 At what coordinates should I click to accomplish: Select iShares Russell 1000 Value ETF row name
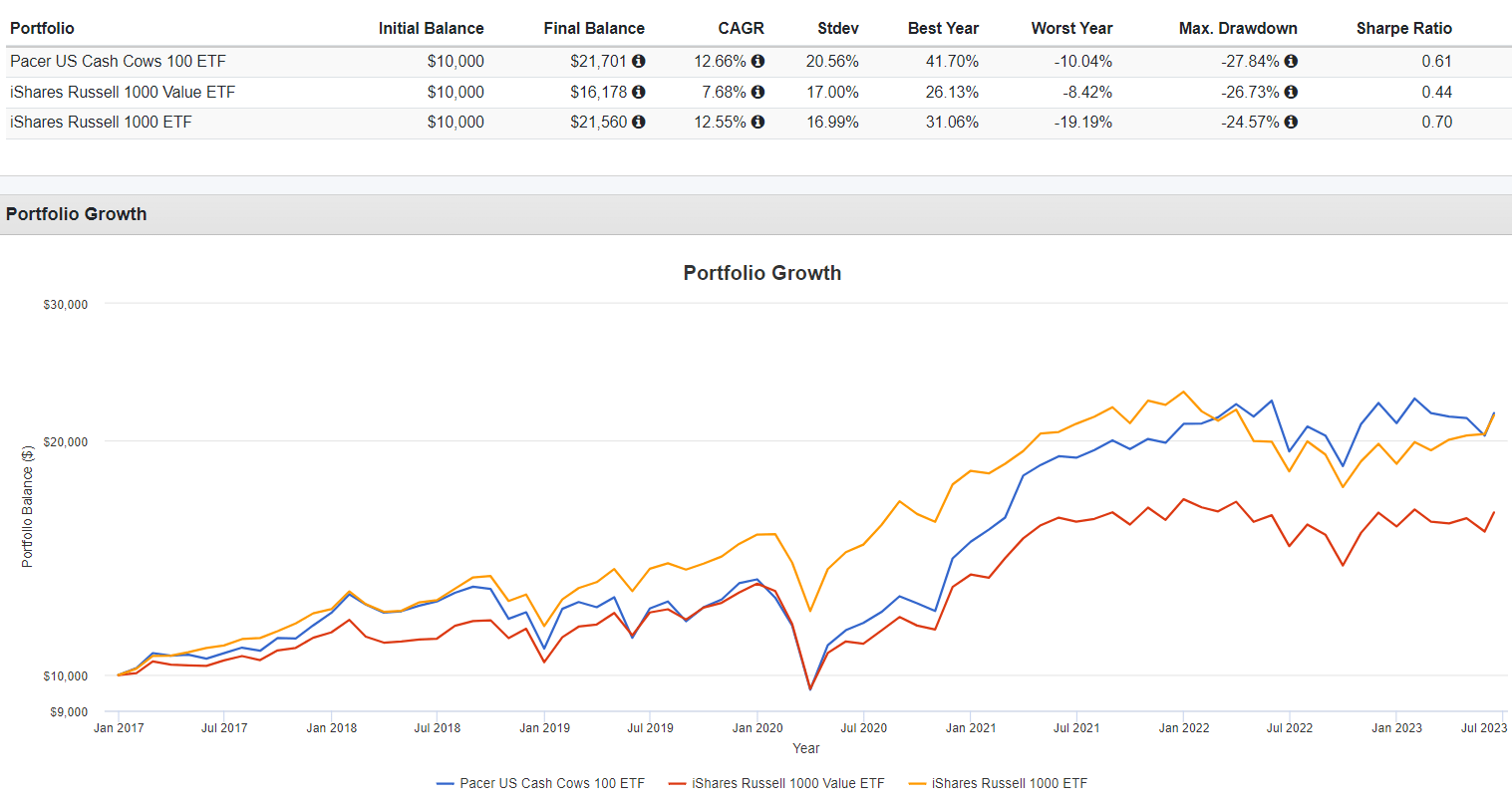click(123, 92)
